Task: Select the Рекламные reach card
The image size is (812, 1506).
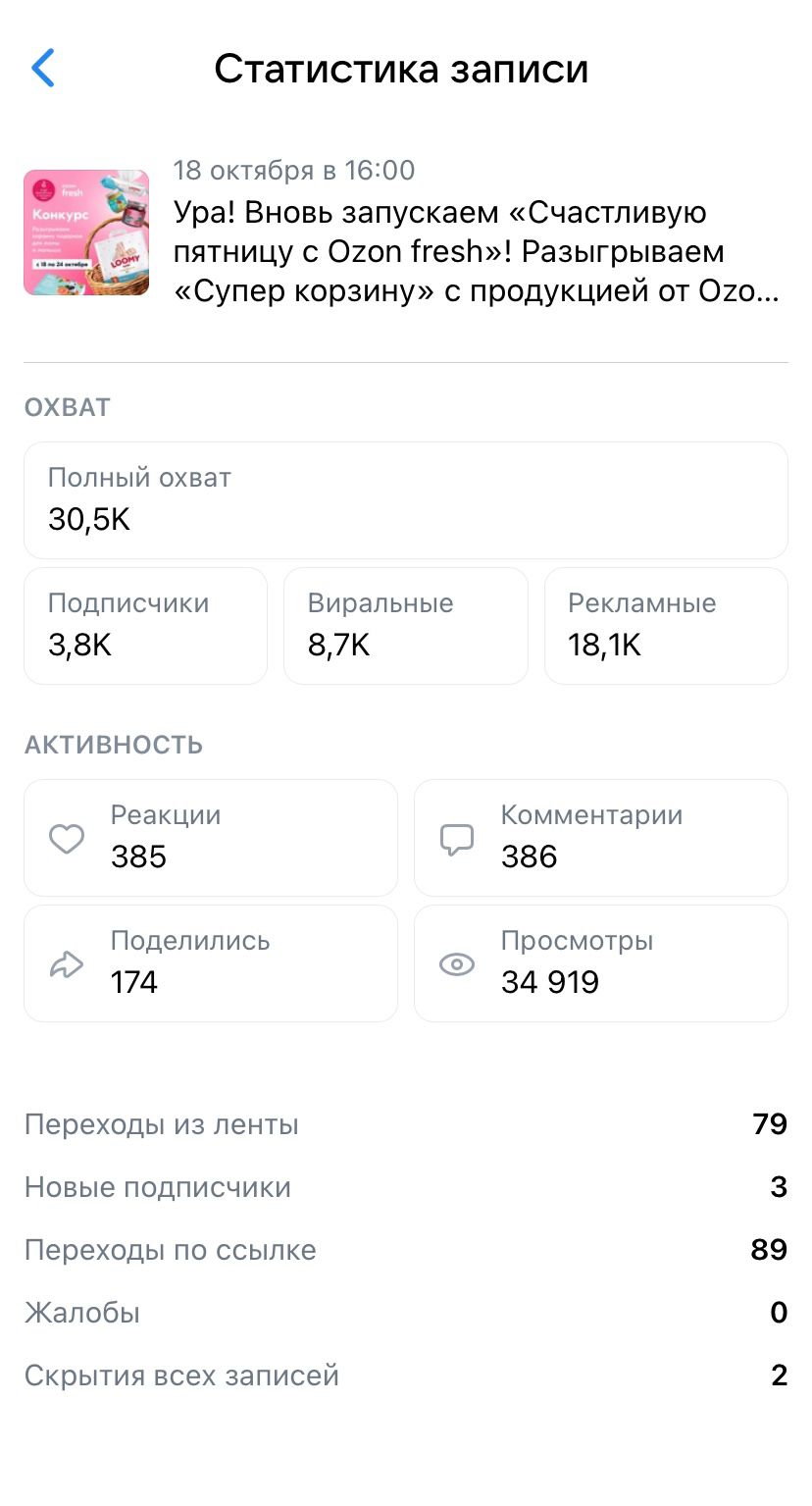Action: 666,626
